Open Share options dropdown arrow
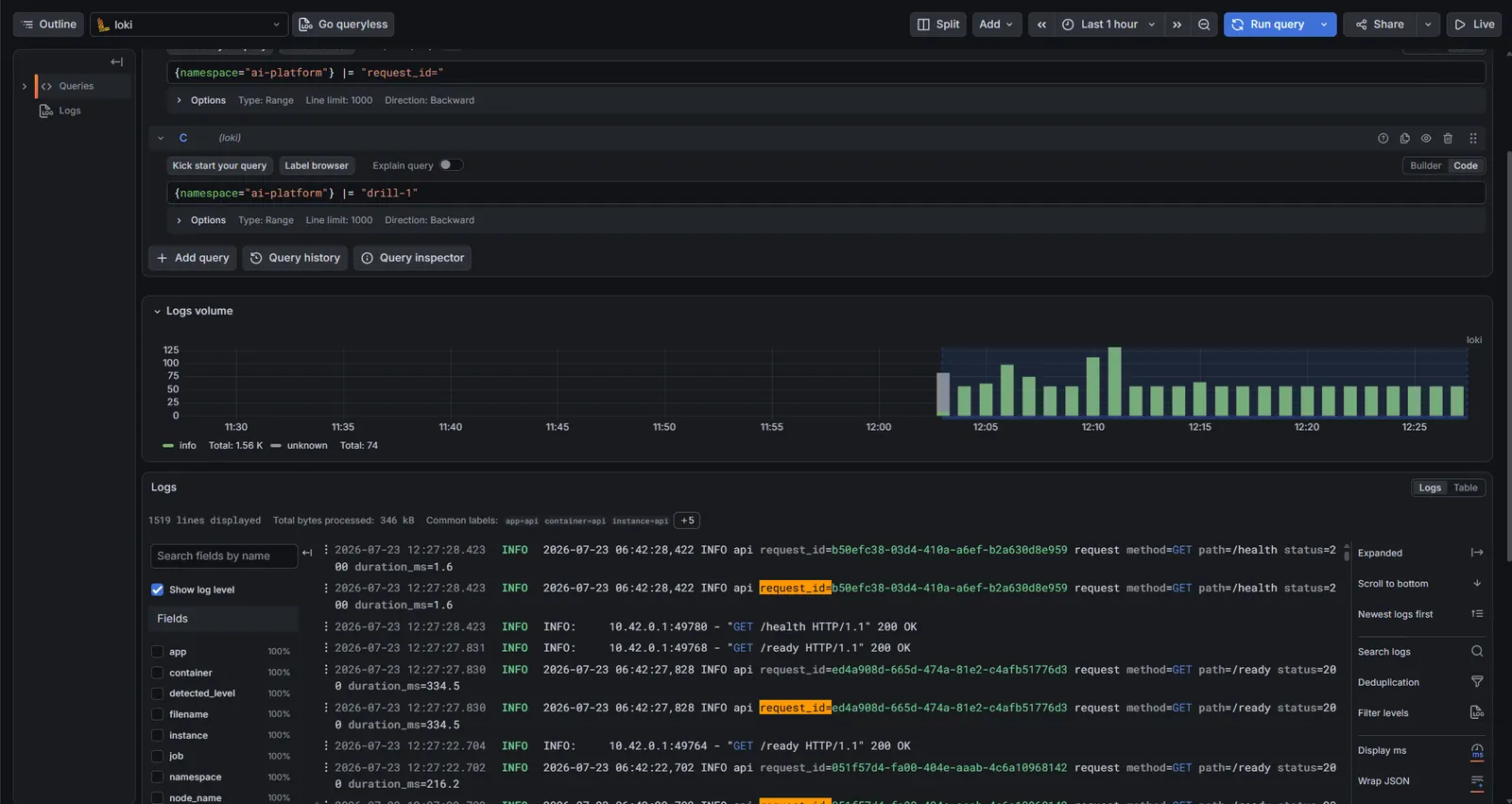This screenshot has width=1512, height=804. [x=1428, y=25]
